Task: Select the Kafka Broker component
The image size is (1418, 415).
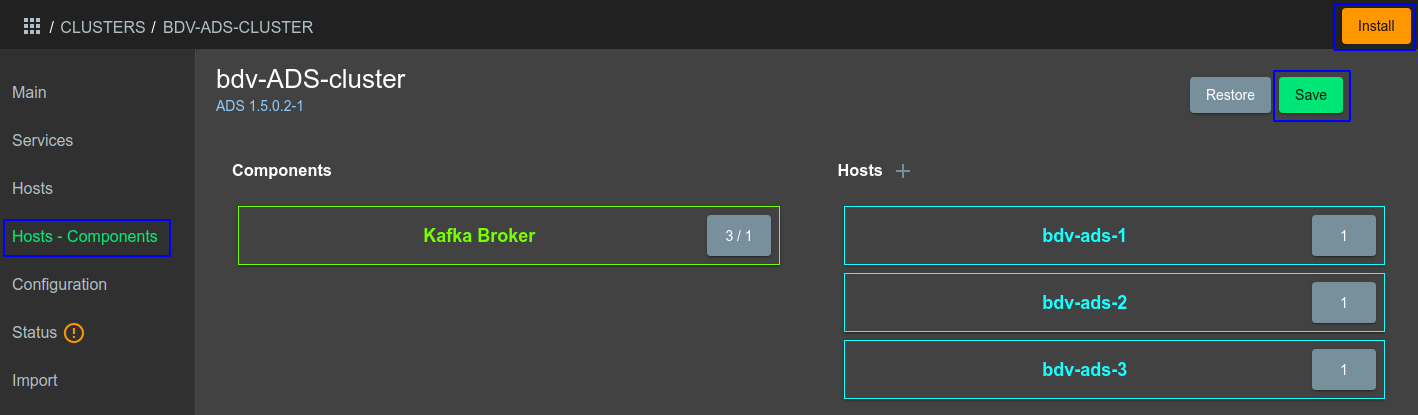Action: [x=479, y=236]
